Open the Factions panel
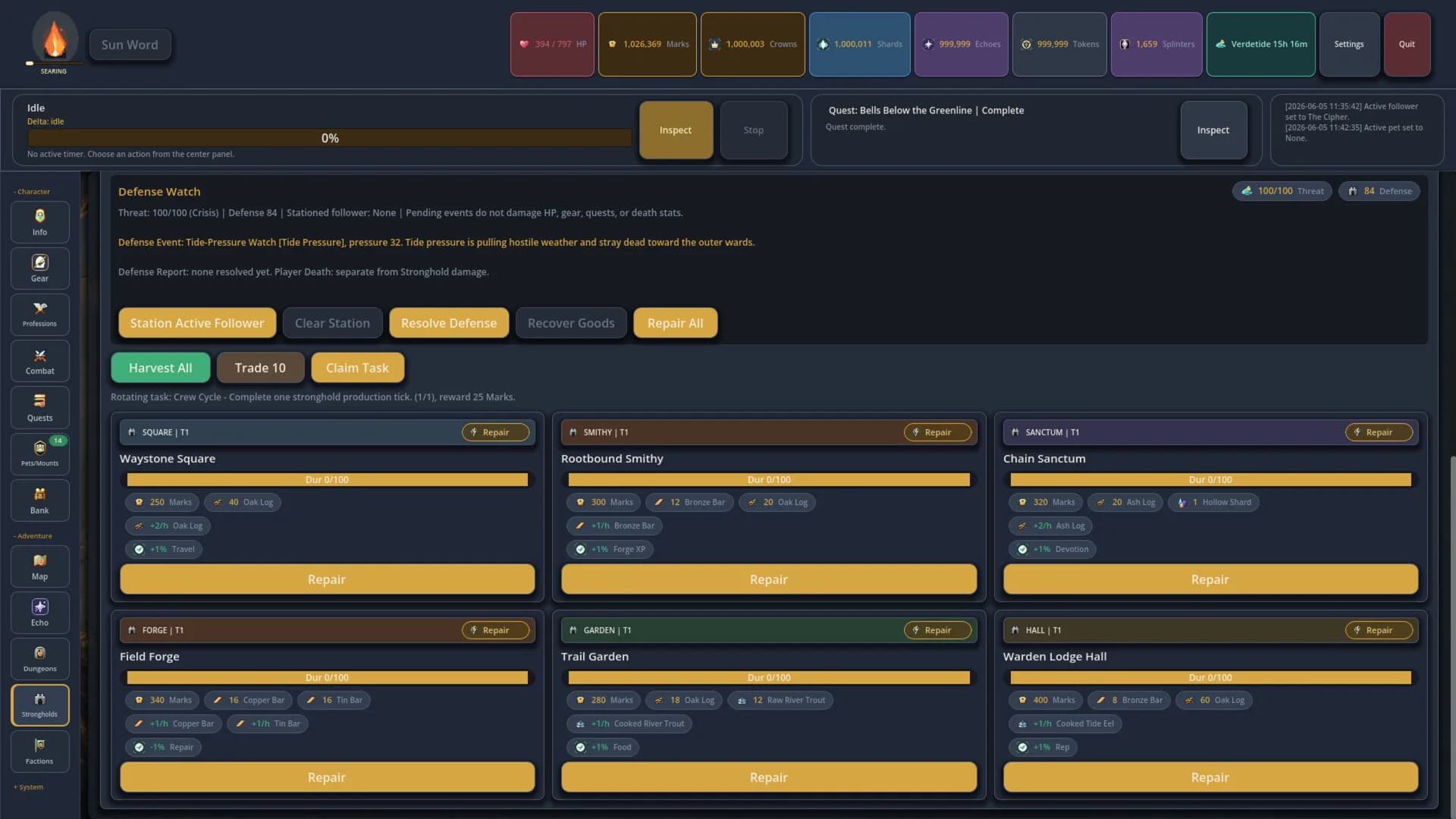The width and height of the screenshot is (1456, 819). tap(39, 752)
